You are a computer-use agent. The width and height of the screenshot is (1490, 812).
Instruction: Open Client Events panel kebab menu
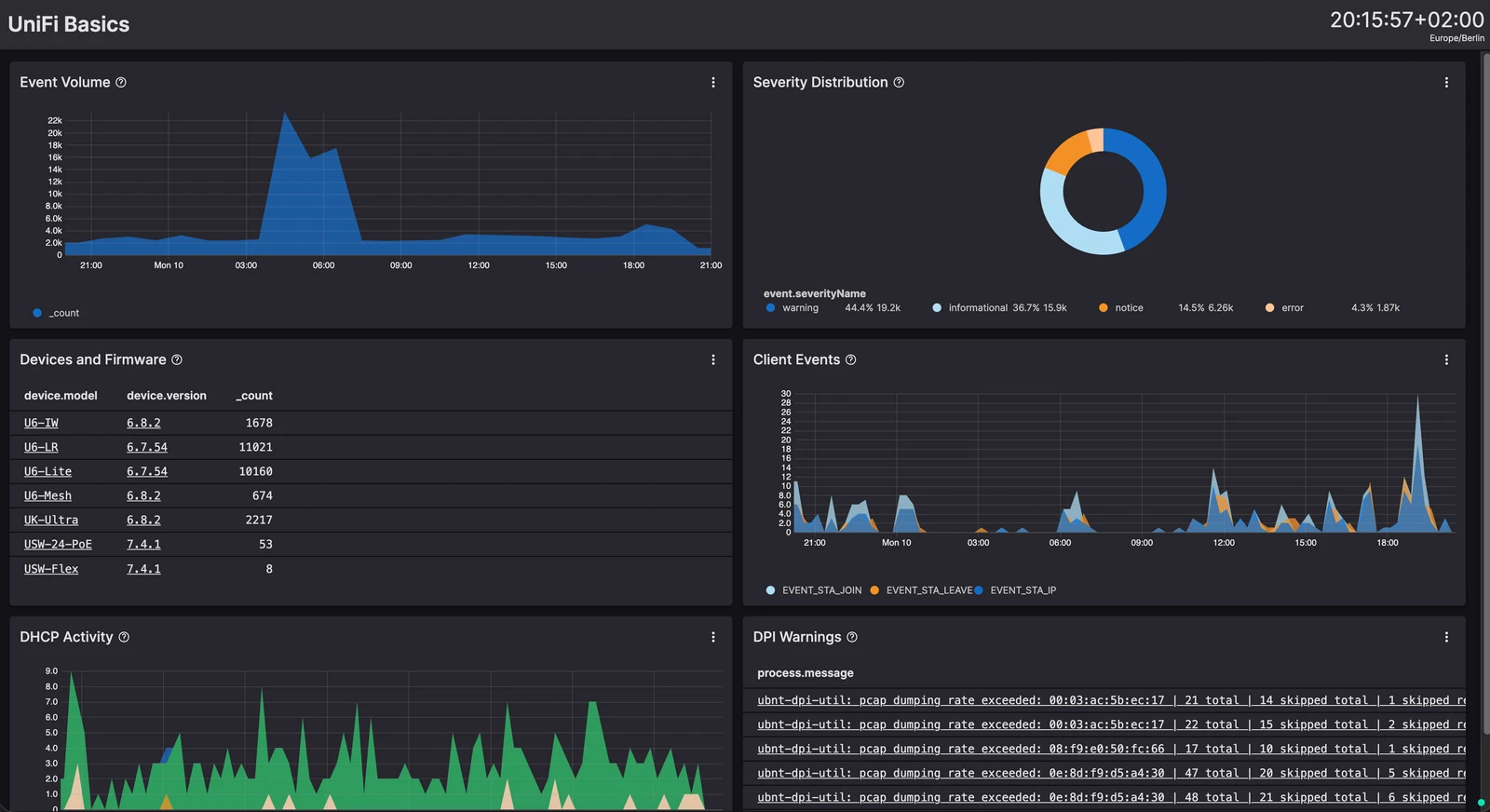[x=1446, y=359]
